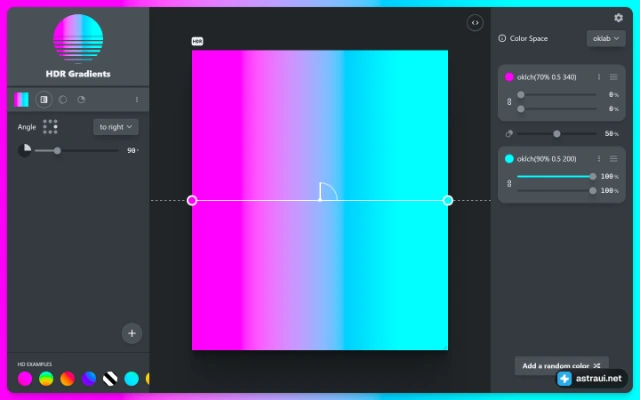Click the transition hint icon between the color stops
The width and height of the screenshot is (640, 400).
(x=509, y=134)
